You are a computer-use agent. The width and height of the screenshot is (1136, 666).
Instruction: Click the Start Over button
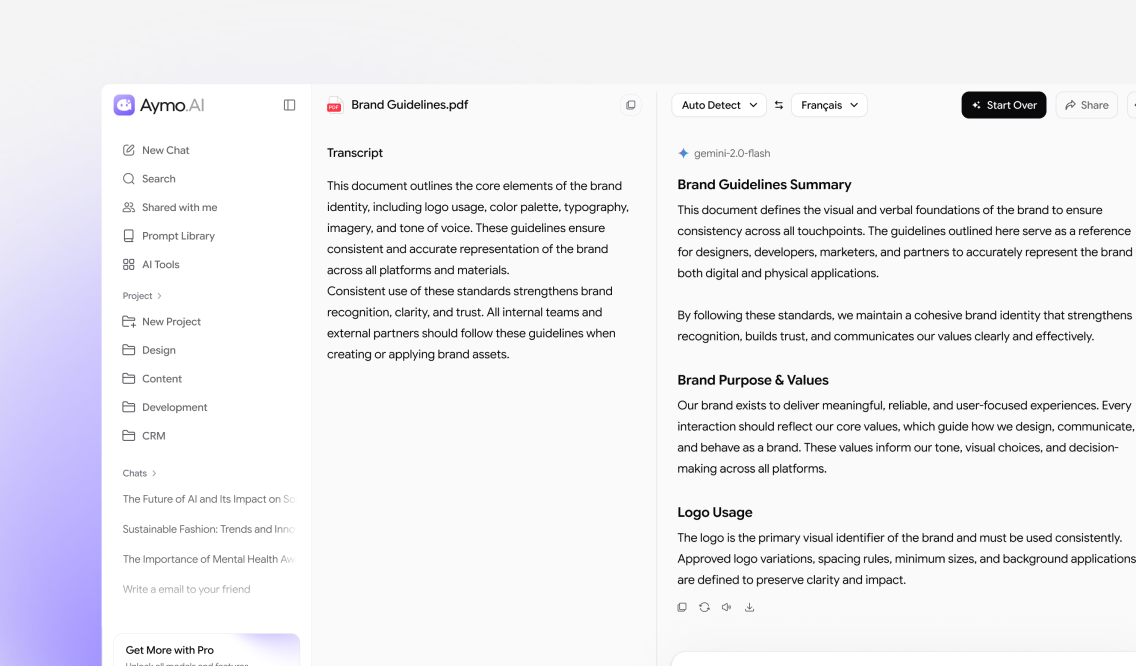[x=1003, y=105]
